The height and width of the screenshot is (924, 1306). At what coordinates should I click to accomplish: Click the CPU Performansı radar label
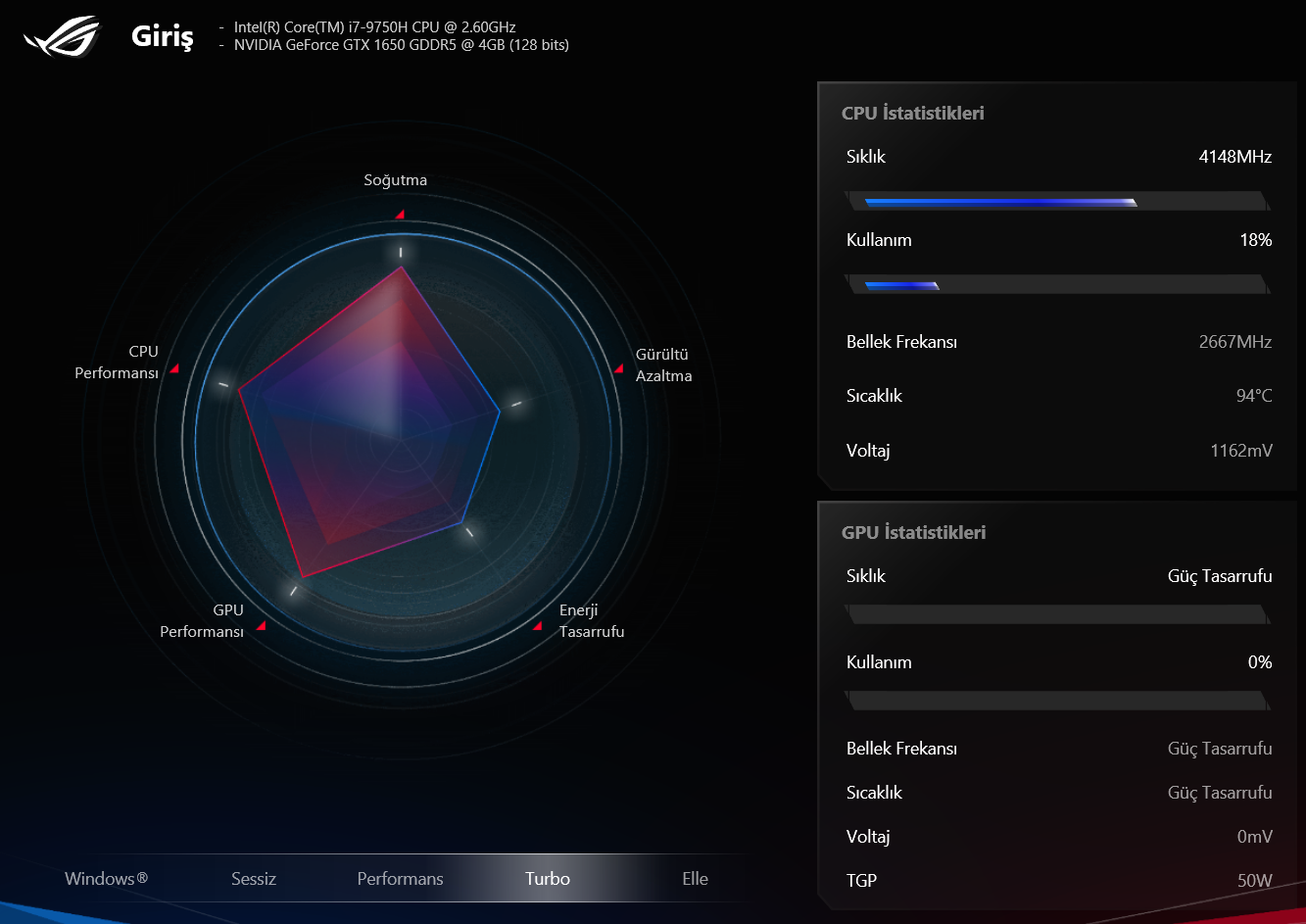point(117,363)
